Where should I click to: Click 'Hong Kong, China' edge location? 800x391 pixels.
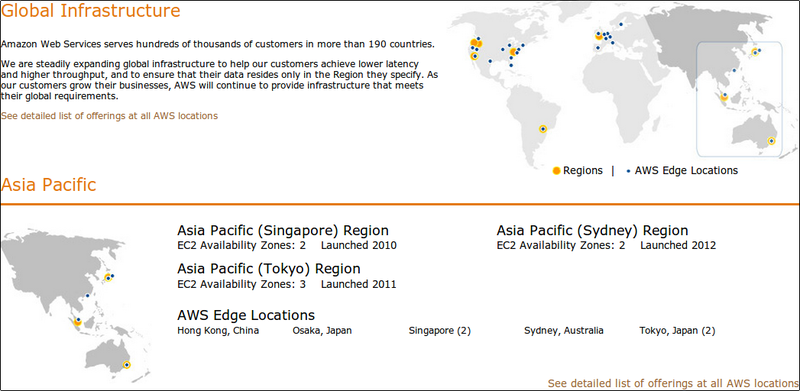(218, 331)
